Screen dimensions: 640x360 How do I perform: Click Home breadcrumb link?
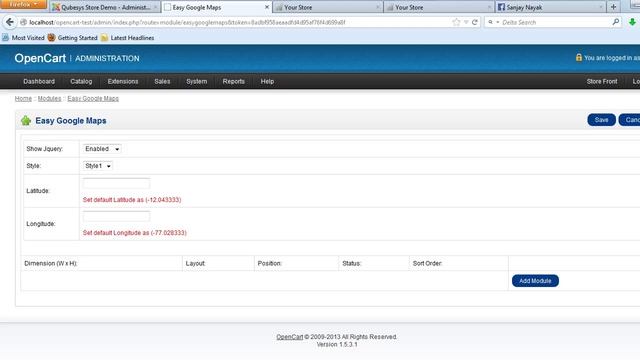23,98
